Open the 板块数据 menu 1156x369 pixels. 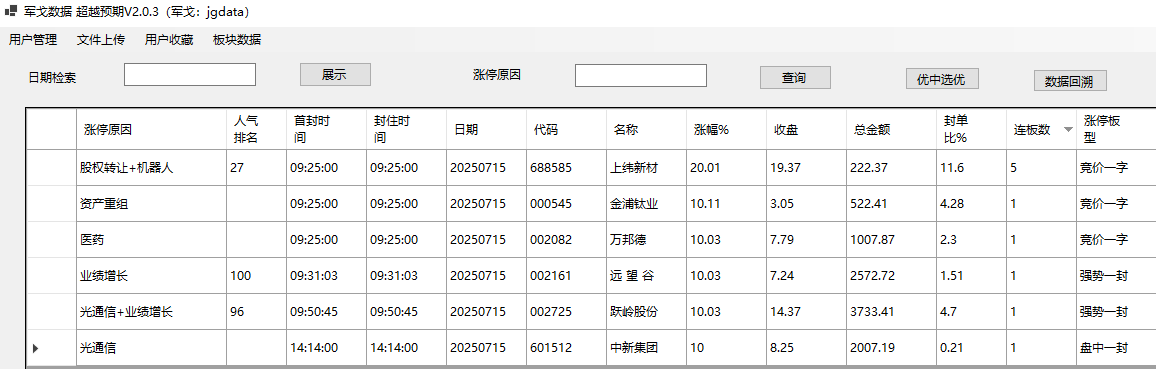click(237, 41)
